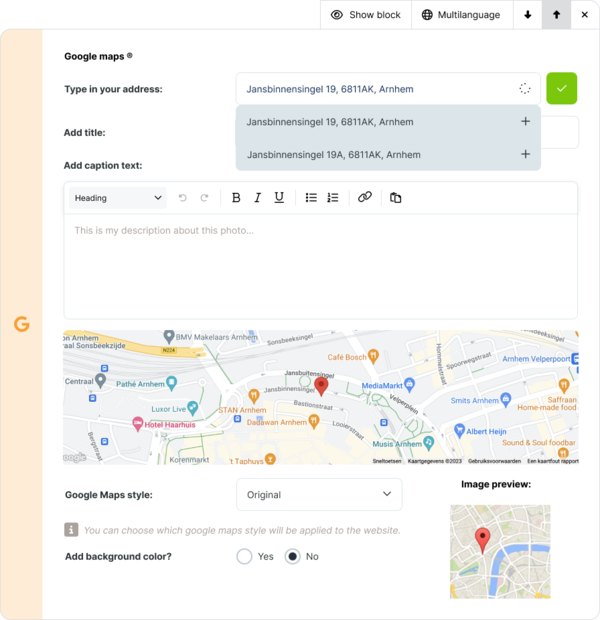The image size is (600, 620).
Task: Click Smits Arnhem marker on map
Action: point(505,400)
